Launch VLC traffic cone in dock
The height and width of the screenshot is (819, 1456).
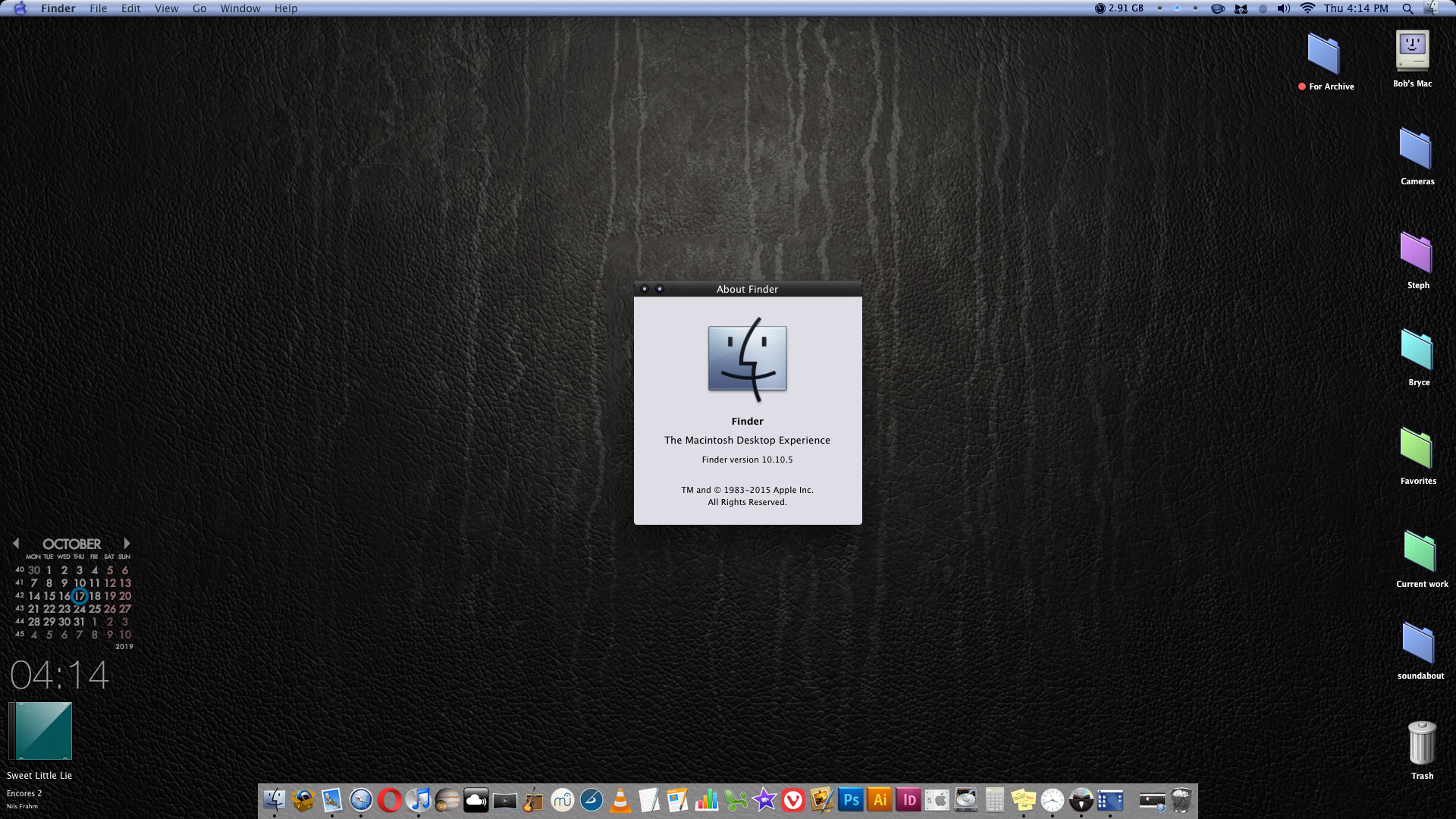620,800
